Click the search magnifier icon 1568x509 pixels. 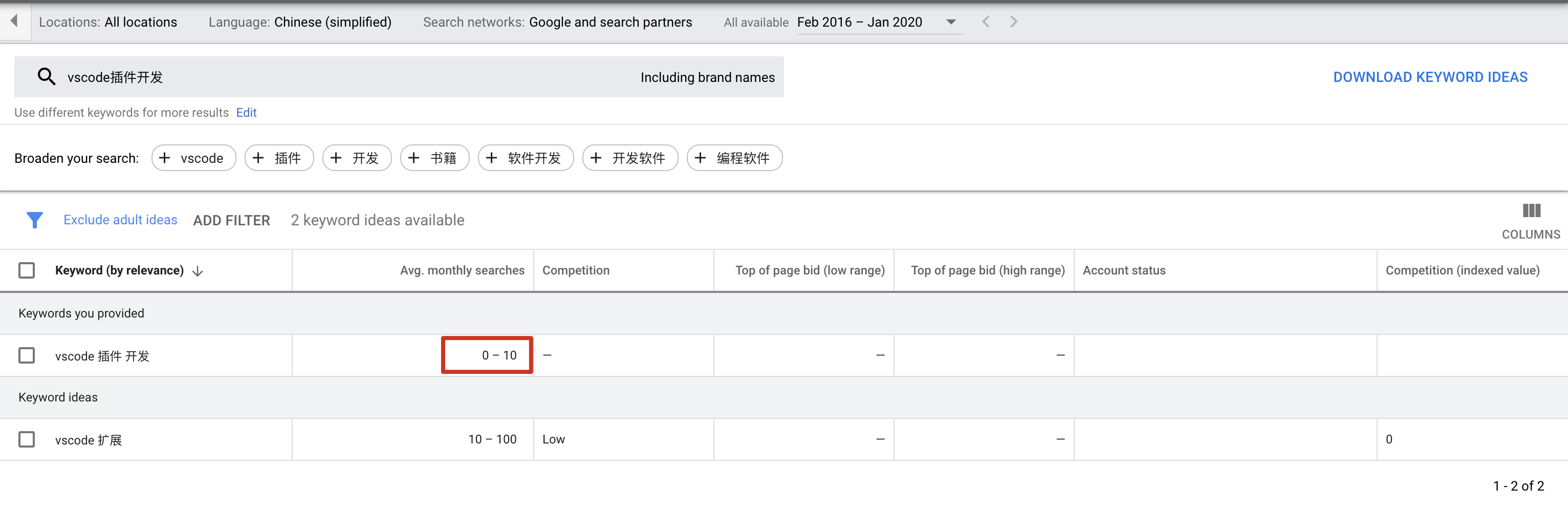46,77
